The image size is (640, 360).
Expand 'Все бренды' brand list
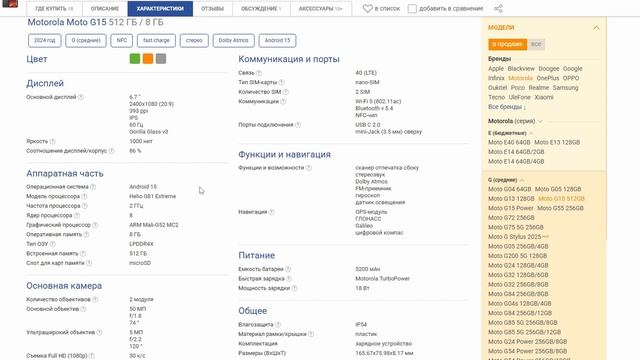coord(507,107)
